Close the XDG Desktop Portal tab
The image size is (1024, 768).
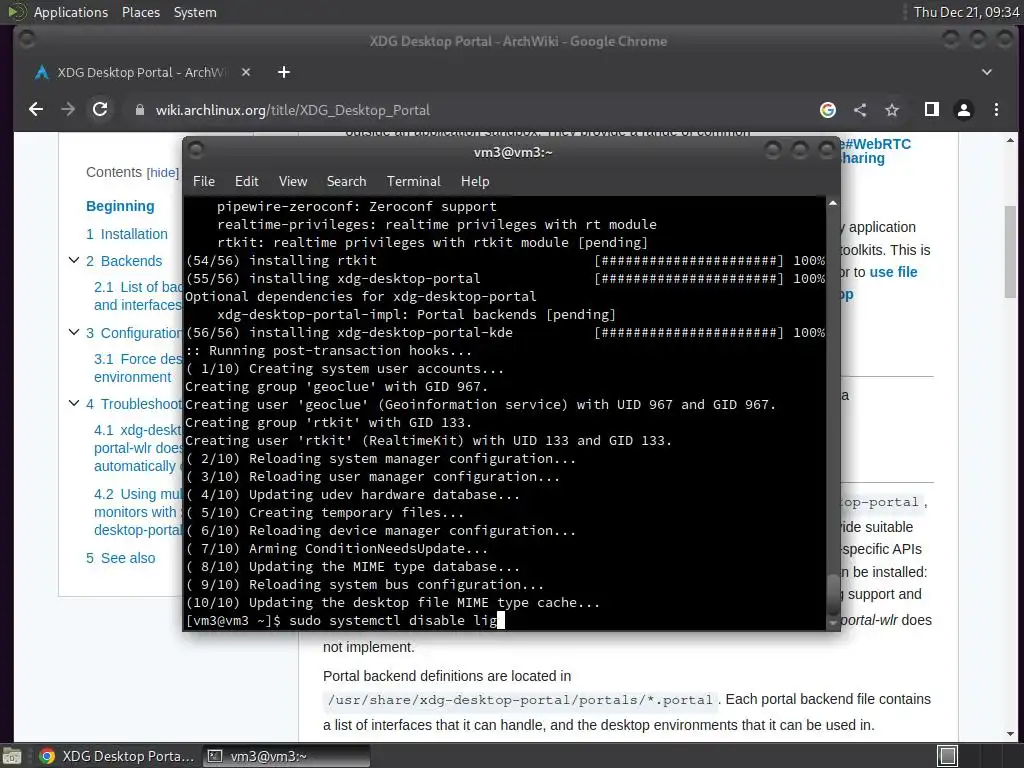(x=246, y=72)
